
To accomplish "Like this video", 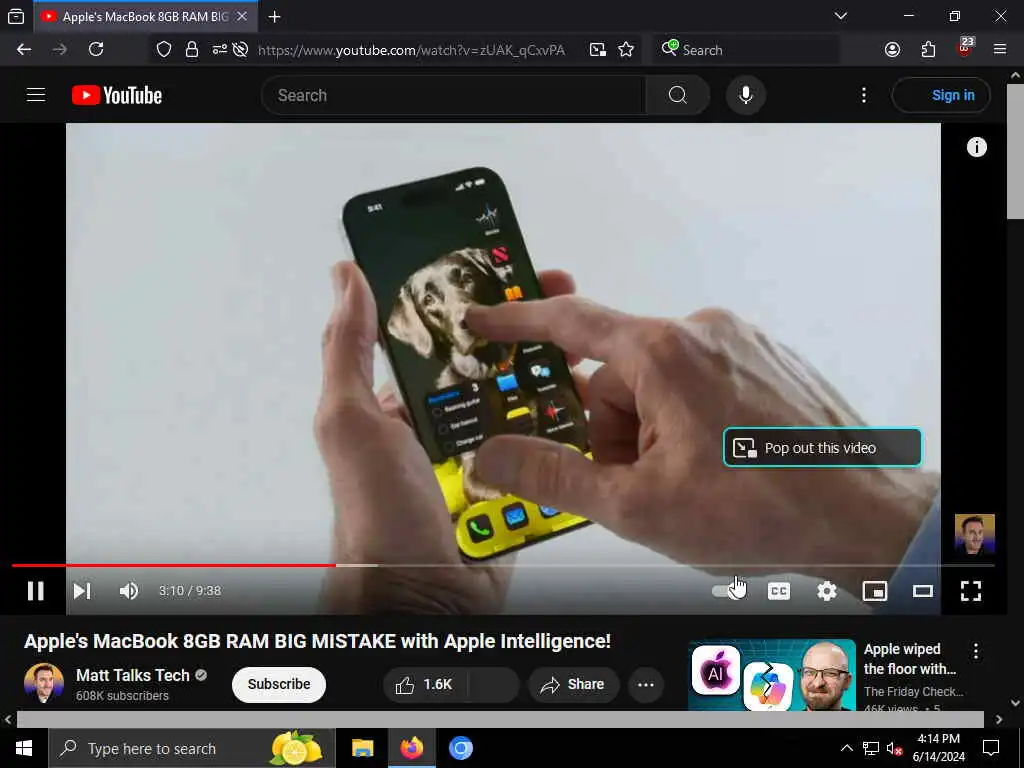I will (x=424, y=684).
